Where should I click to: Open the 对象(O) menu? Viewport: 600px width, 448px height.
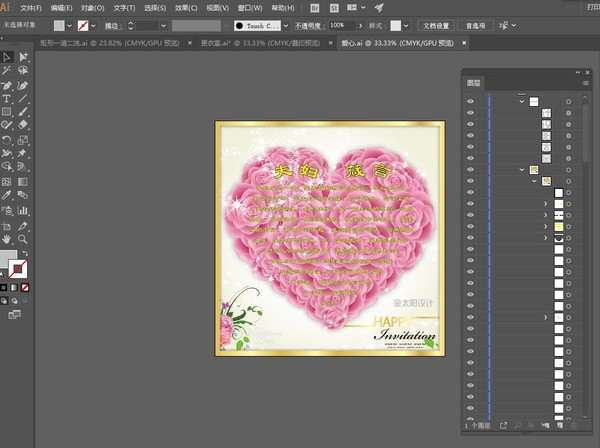pyautogui.click(x=92, y=8)
